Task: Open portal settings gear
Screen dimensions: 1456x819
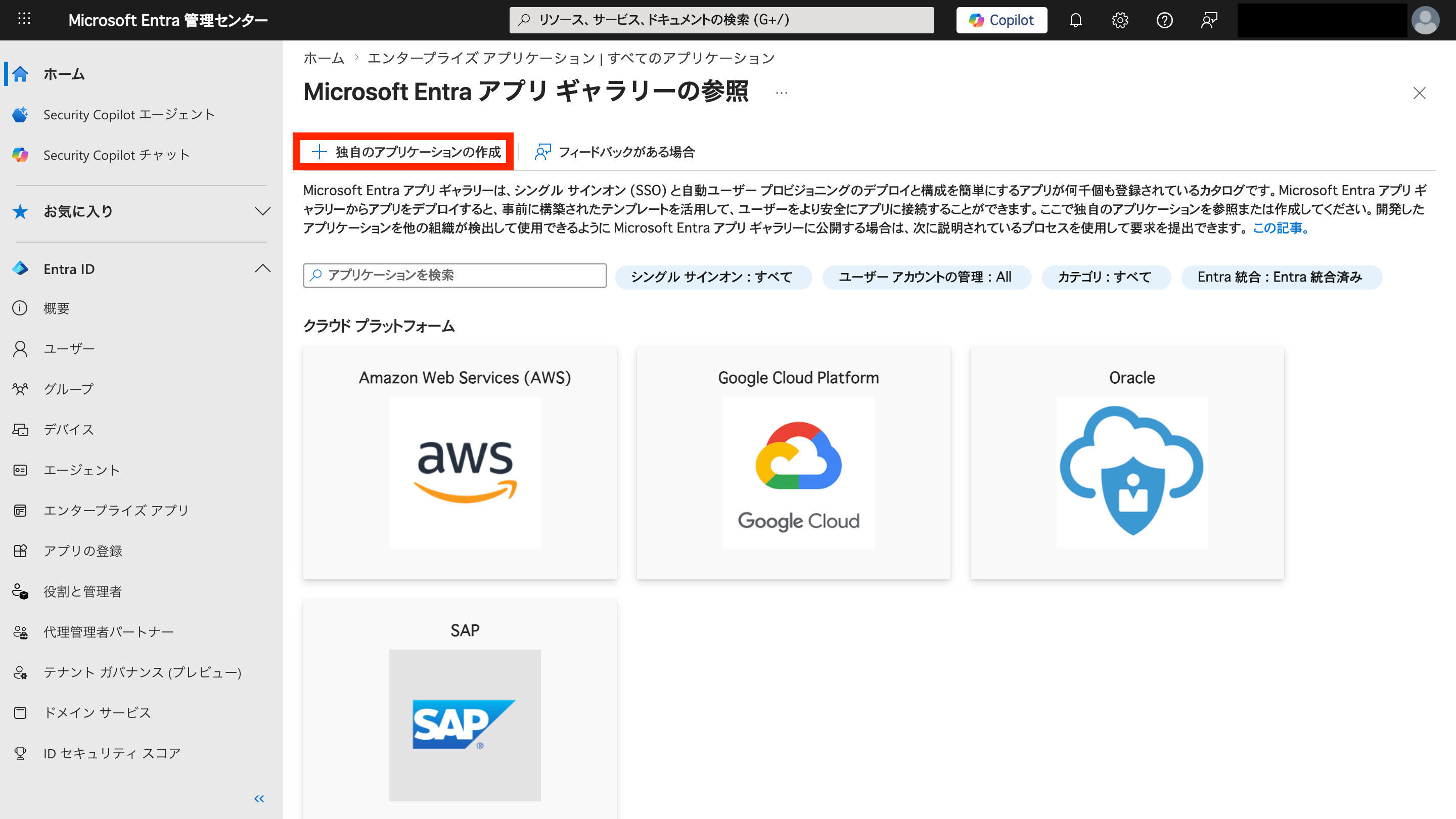Action: coord(1120,20)
